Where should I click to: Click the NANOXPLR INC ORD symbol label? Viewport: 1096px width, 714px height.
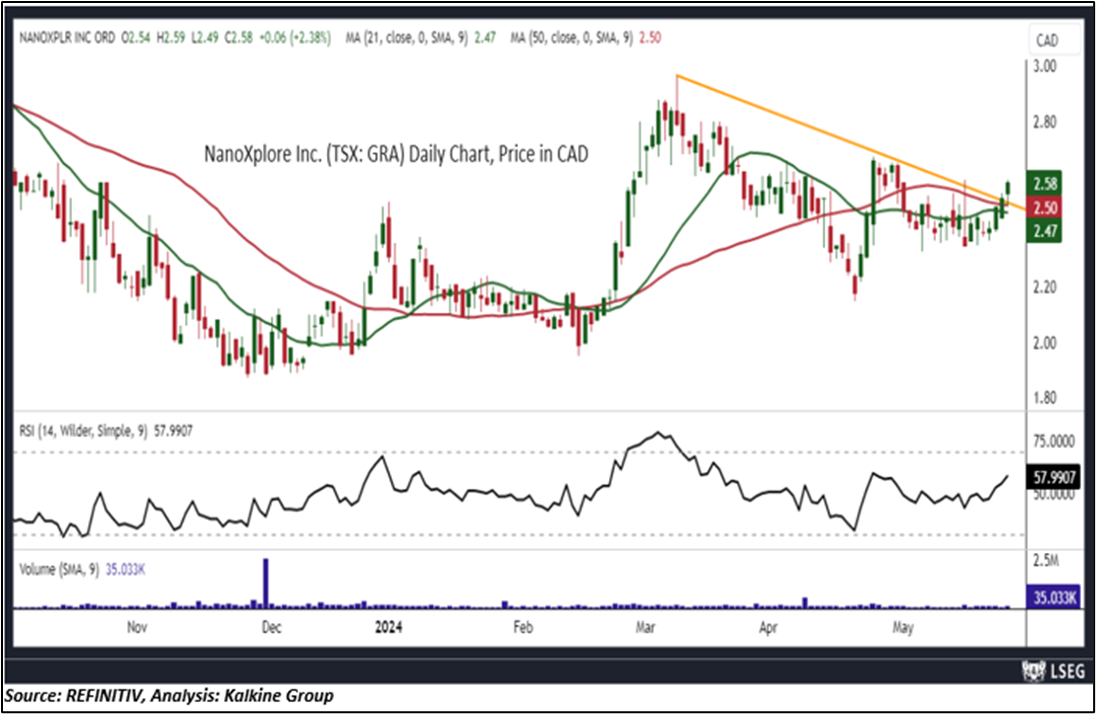point(67,38)
